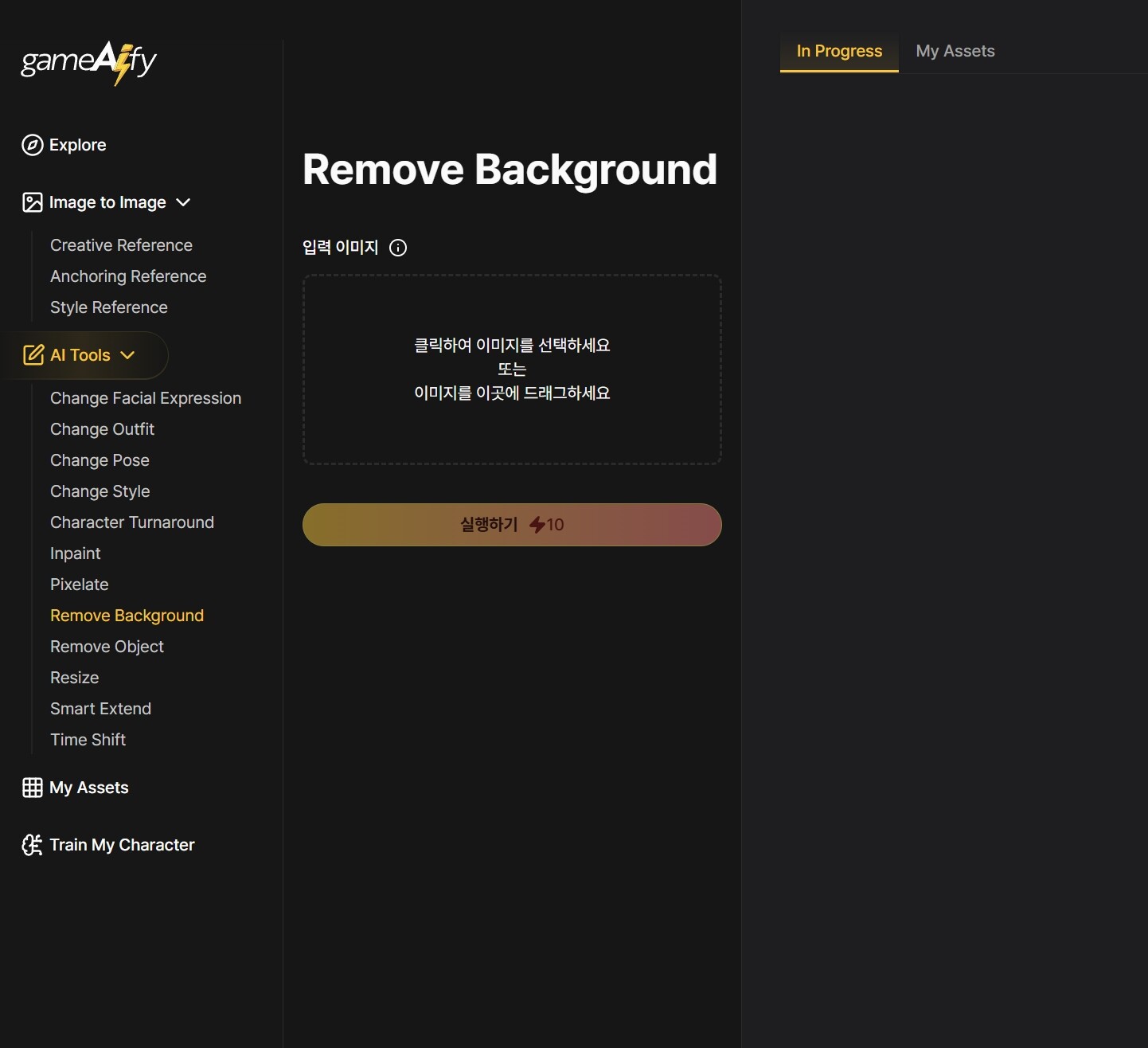The image size is (1148, 1048).
Task: Click the Train My Character brain icon
Action: (33, 845)
